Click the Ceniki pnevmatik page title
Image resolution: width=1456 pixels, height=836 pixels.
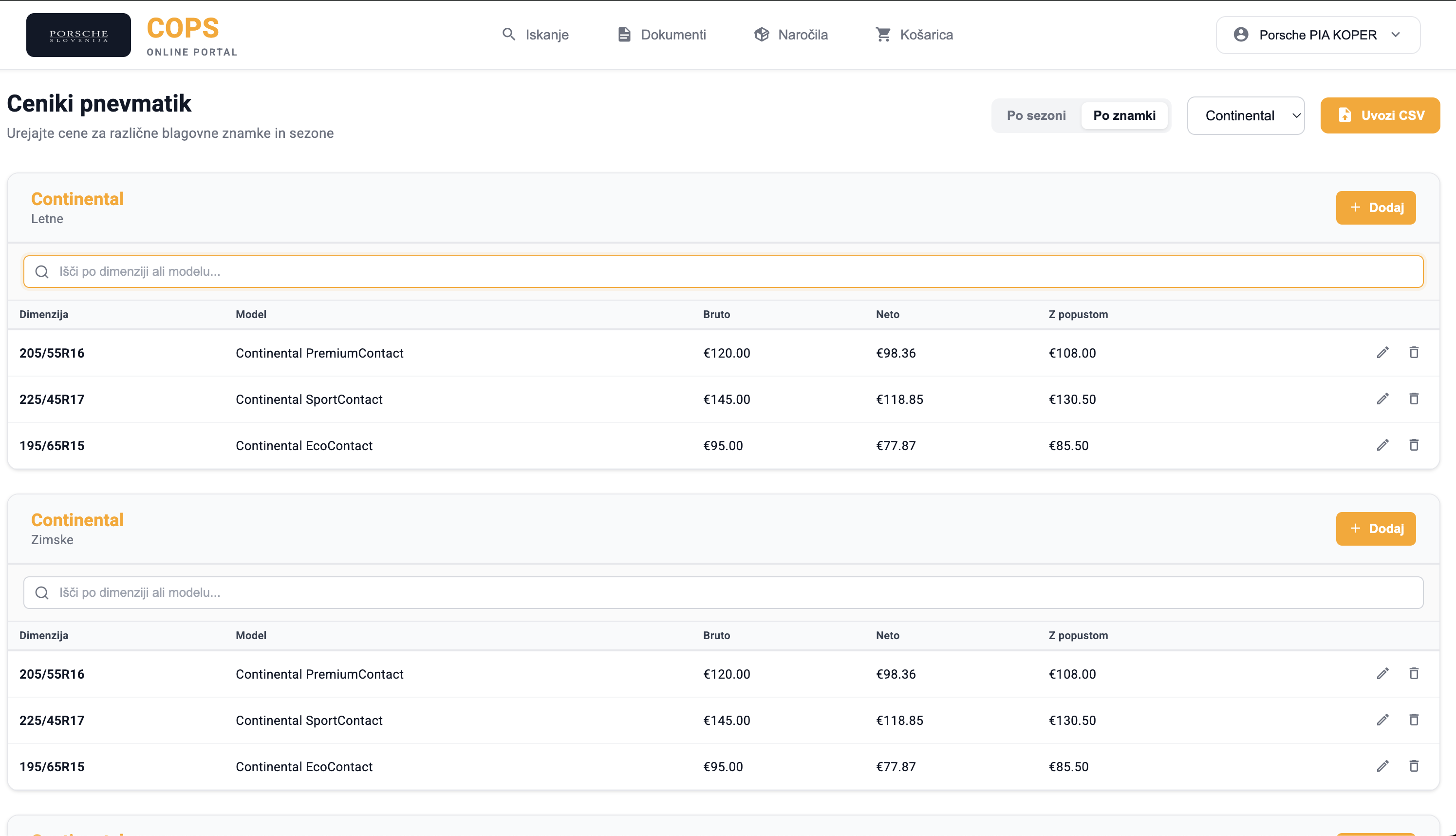pos(99,103)
